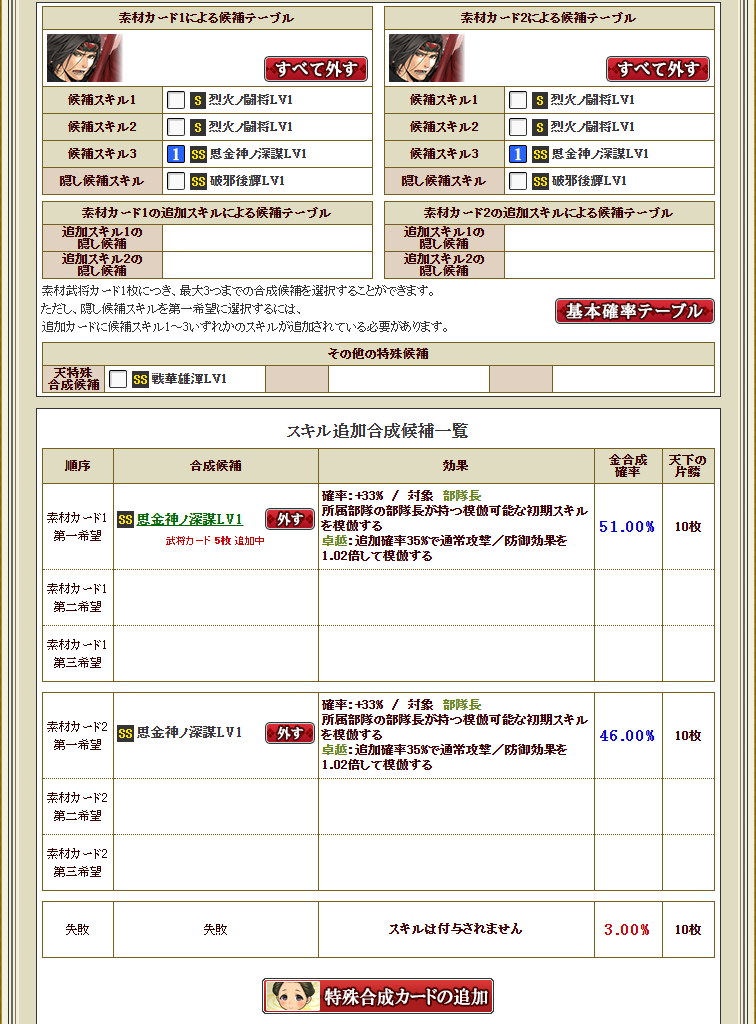Click SS icon in card 2 first choice row

point(125,733)
